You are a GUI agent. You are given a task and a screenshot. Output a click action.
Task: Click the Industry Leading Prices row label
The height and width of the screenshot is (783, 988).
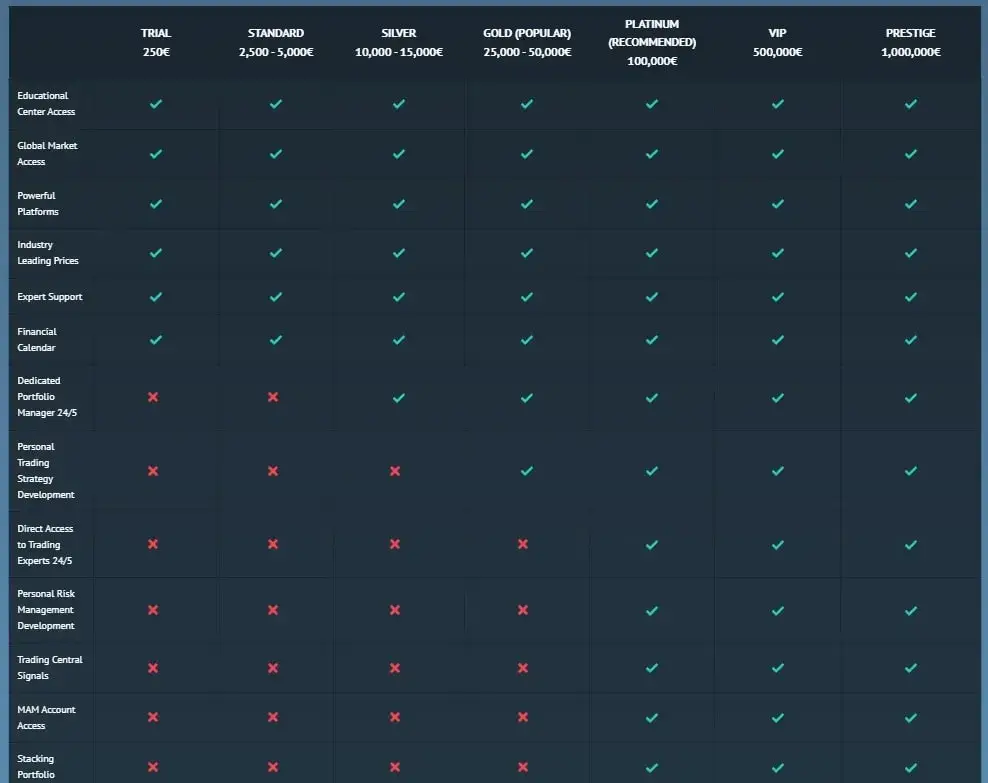(48, 253)
